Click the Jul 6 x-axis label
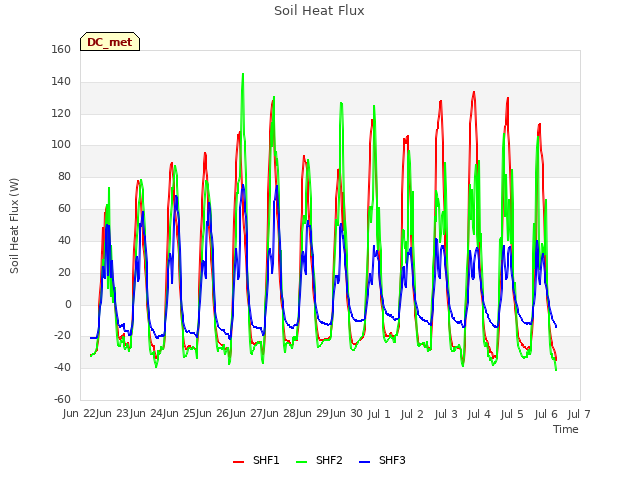The image size is (640, 480). tap(546, 414)
